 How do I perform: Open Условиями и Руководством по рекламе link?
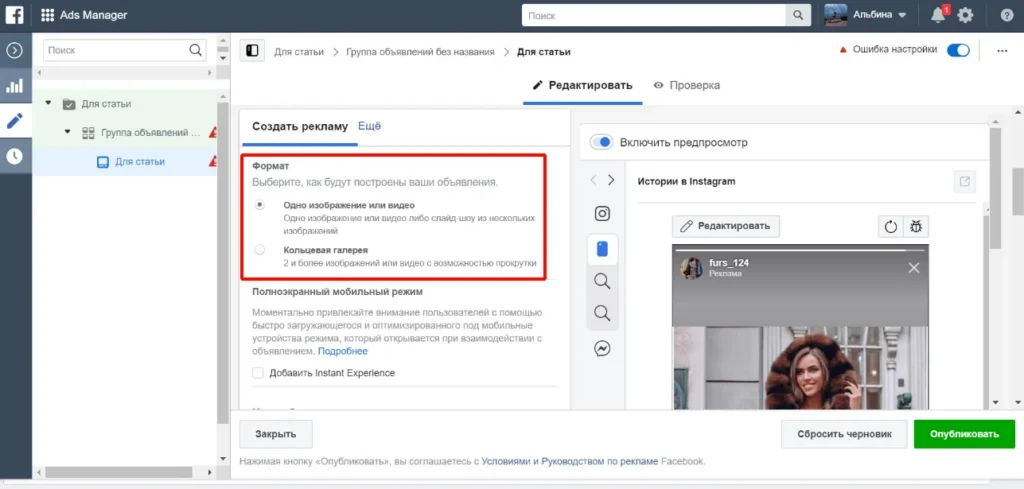(569, 462)
